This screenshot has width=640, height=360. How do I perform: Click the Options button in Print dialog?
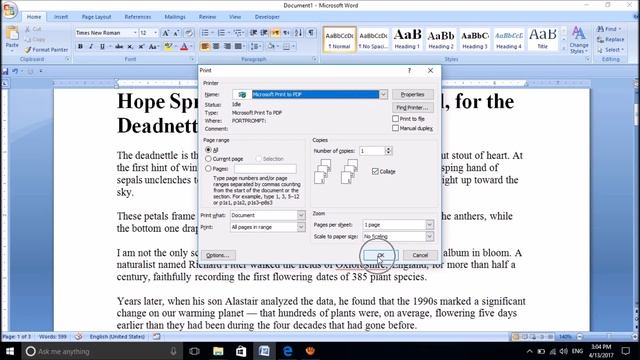click(x=218, y=255)
